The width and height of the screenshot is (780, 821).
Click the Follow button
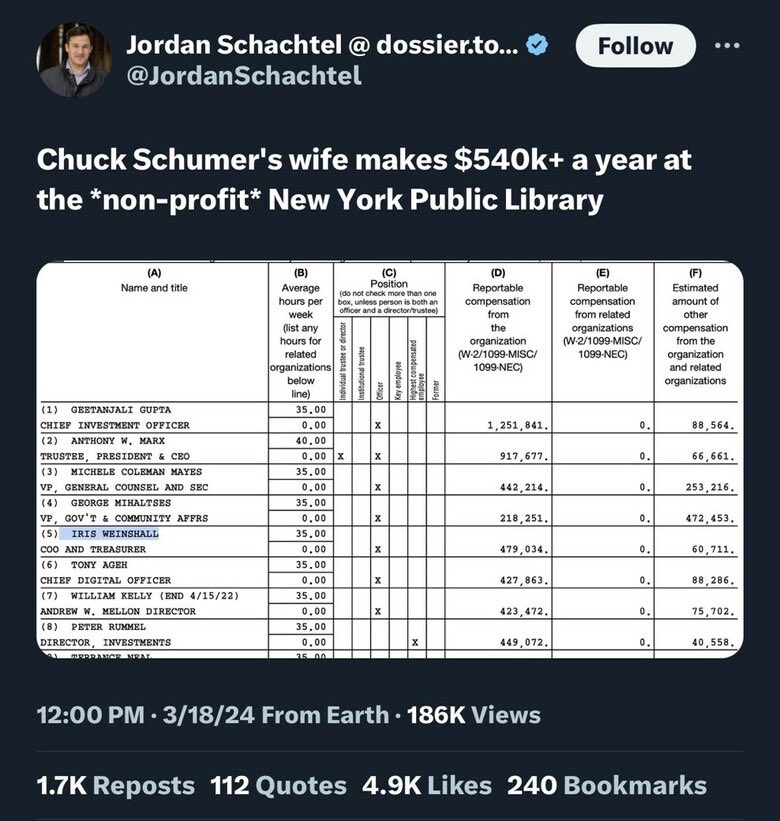tap(635, 46)
